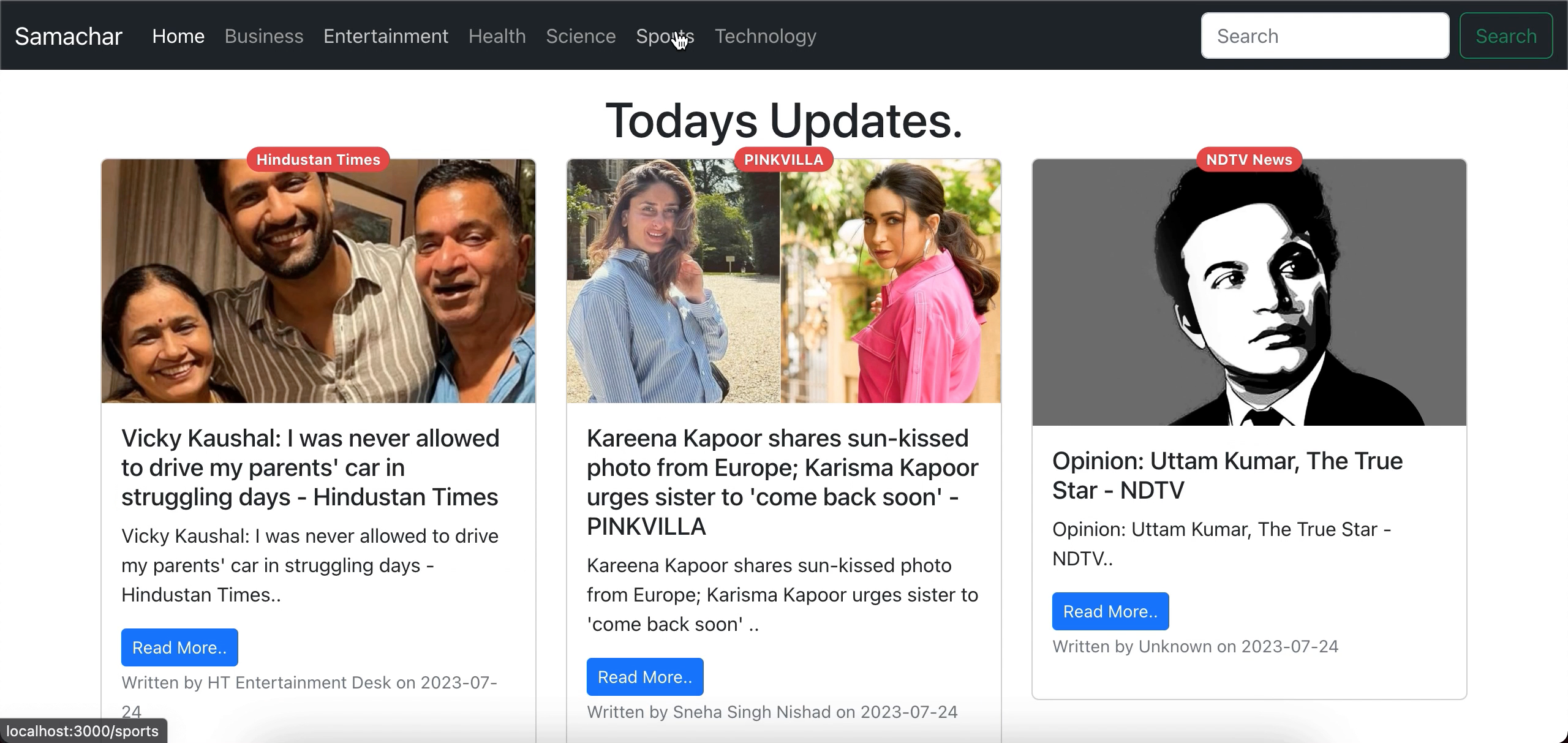Click the Vicky Kaushal article headline
Viewport: 1568px width, 743px height.
pyautogui.click(x=311, y=467)
